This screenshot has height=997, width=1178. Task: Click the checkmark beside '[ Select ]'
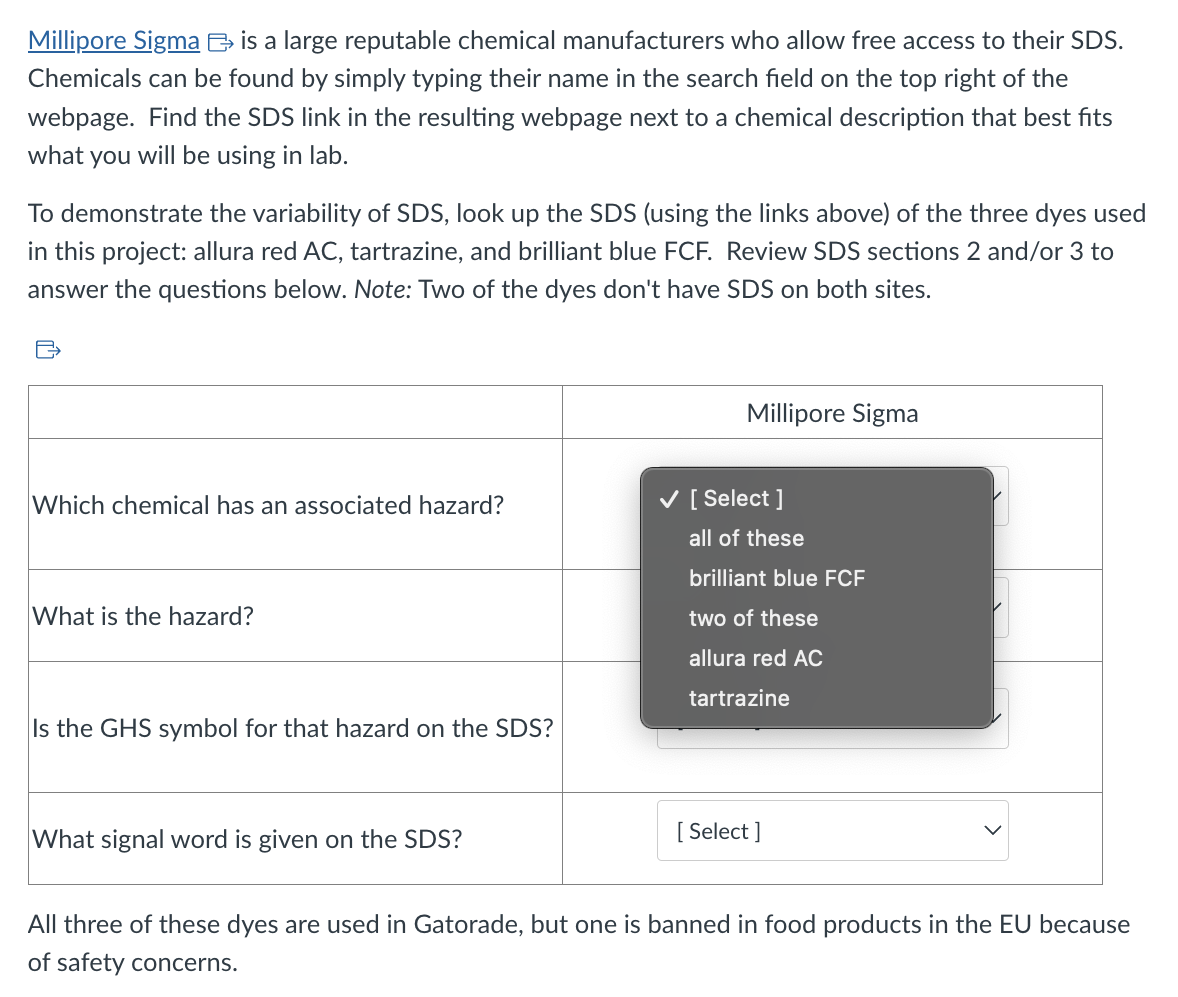(668, 499)
